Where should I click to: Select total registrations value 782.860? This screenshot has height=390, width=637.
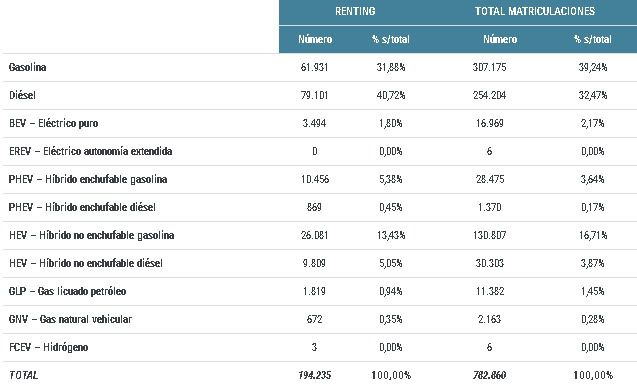pyautogui.click(x=489, y=375)
